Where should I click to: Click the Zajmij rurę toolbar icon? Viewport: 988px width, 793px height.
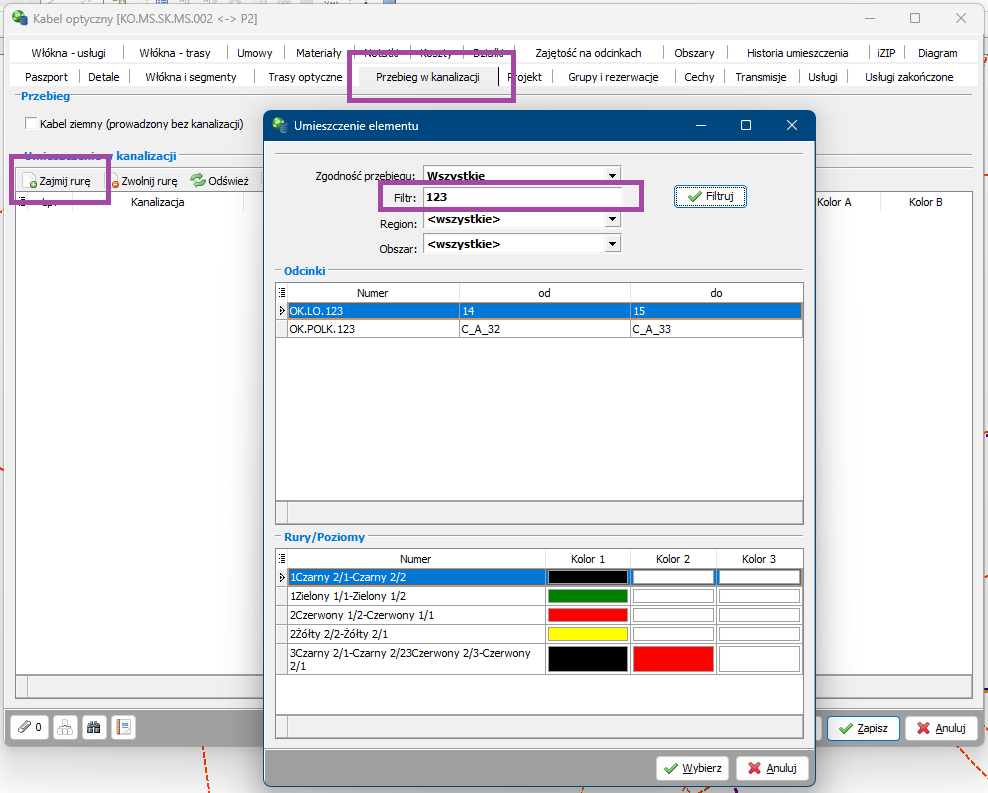(32, 182)
